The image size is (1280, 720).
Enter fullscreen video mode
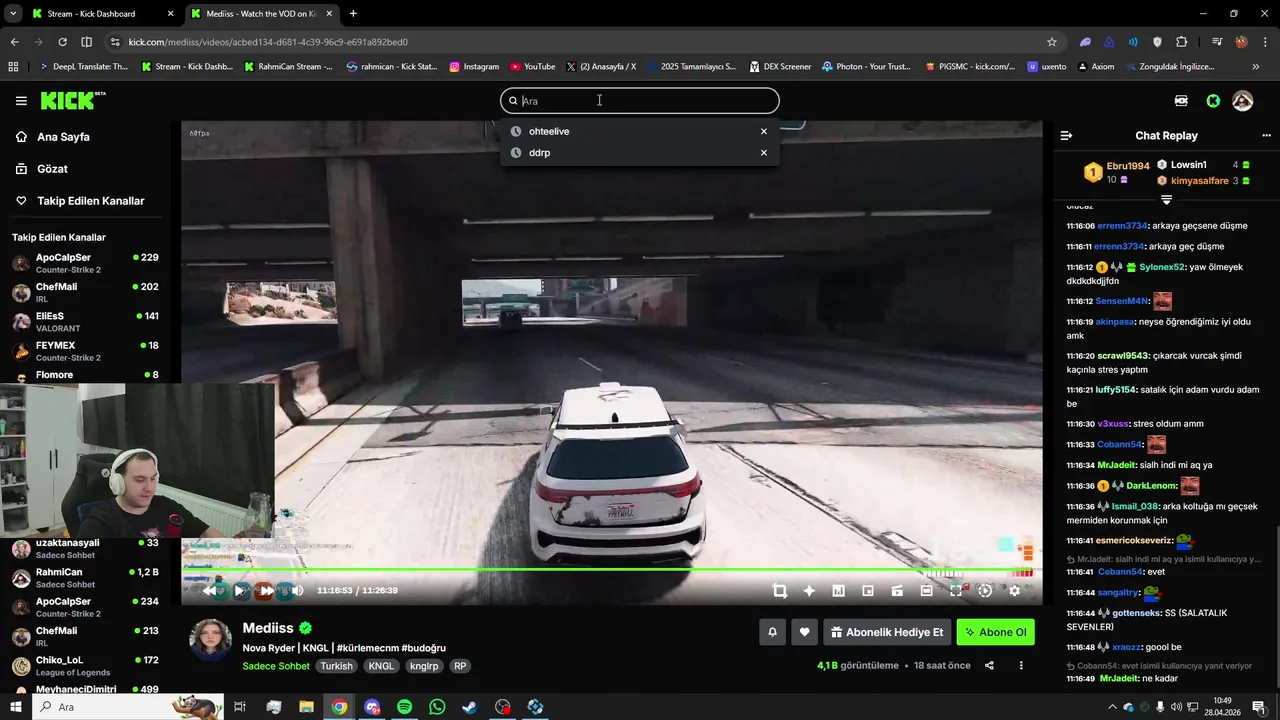pyautogui.click(x=955, y=591)
